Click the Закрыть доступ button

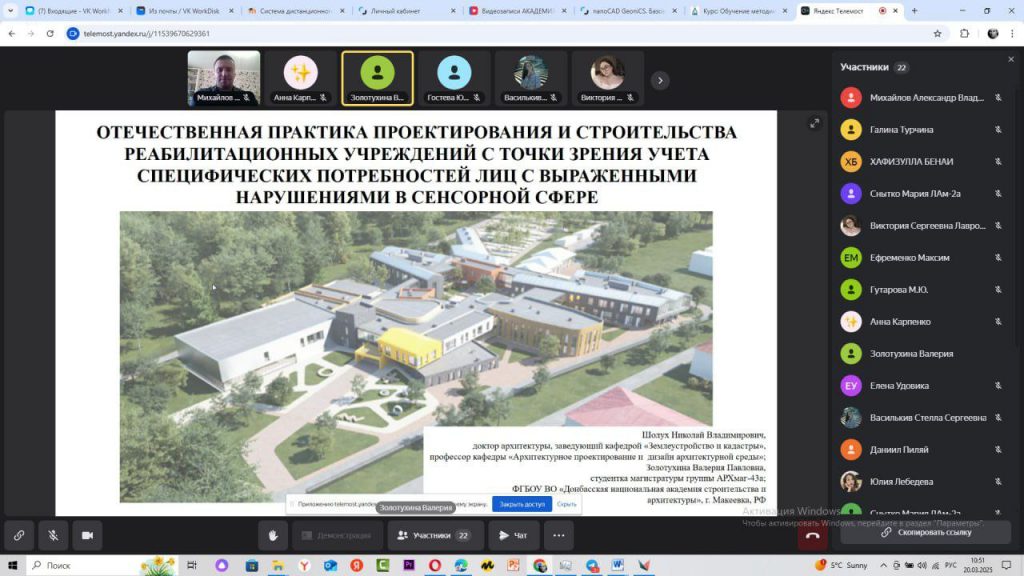(522, 504)
